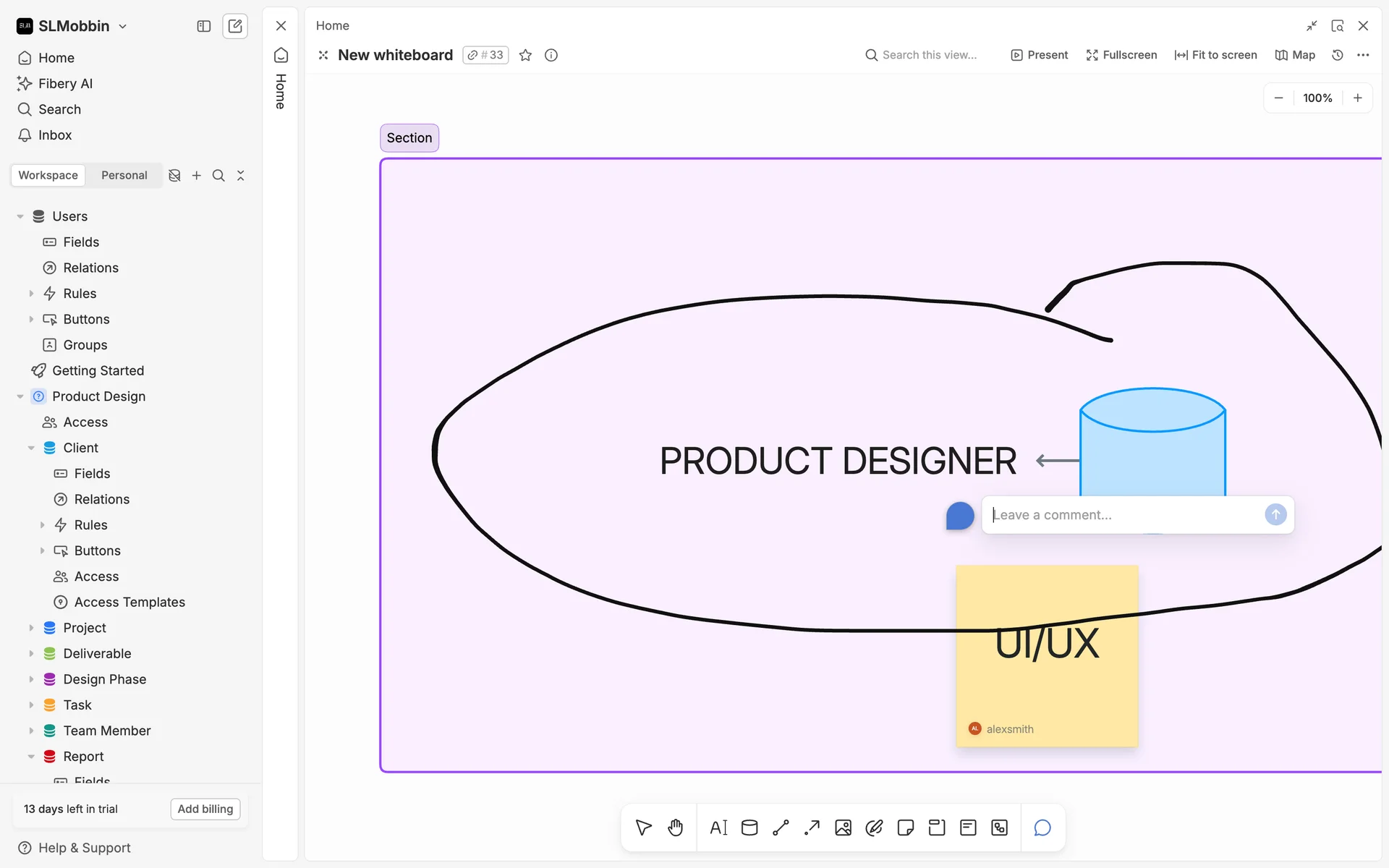Select the section frame tool
This screenshot has height=868, width=1389.
[x=937, y=827]
